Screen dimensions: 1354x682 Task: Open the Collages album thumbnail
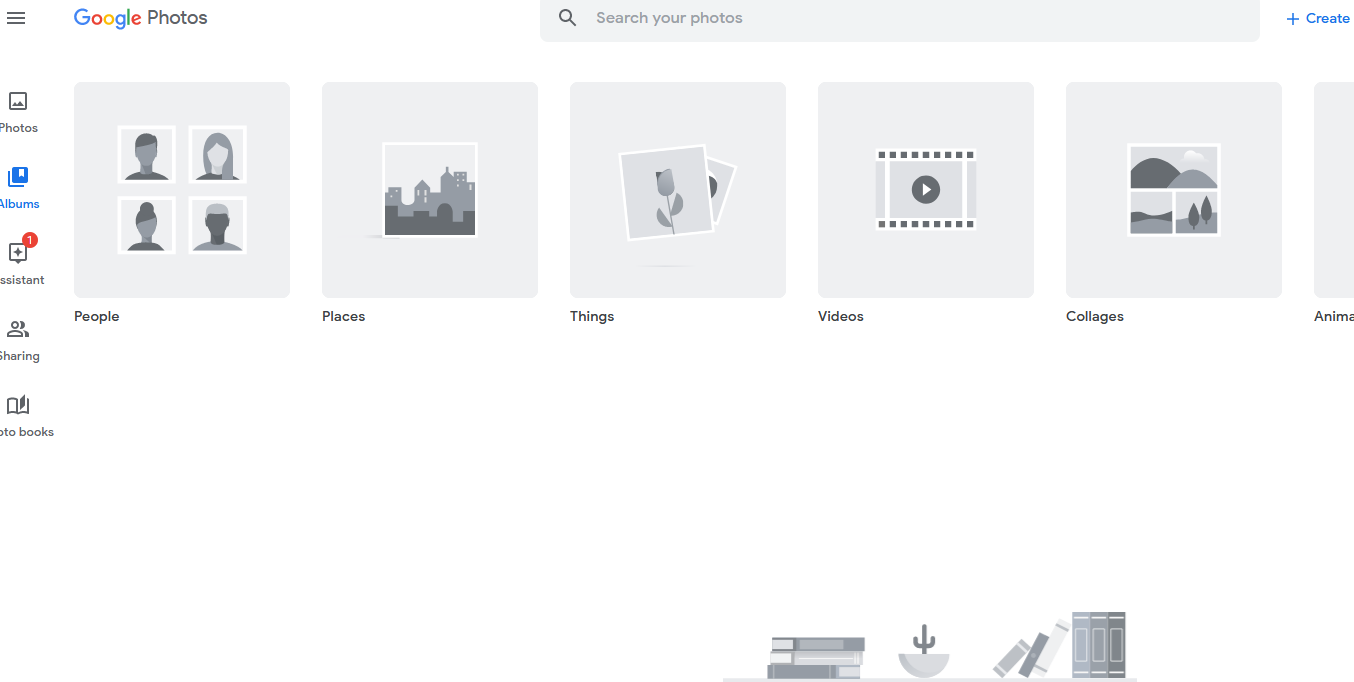point(1174,190)
